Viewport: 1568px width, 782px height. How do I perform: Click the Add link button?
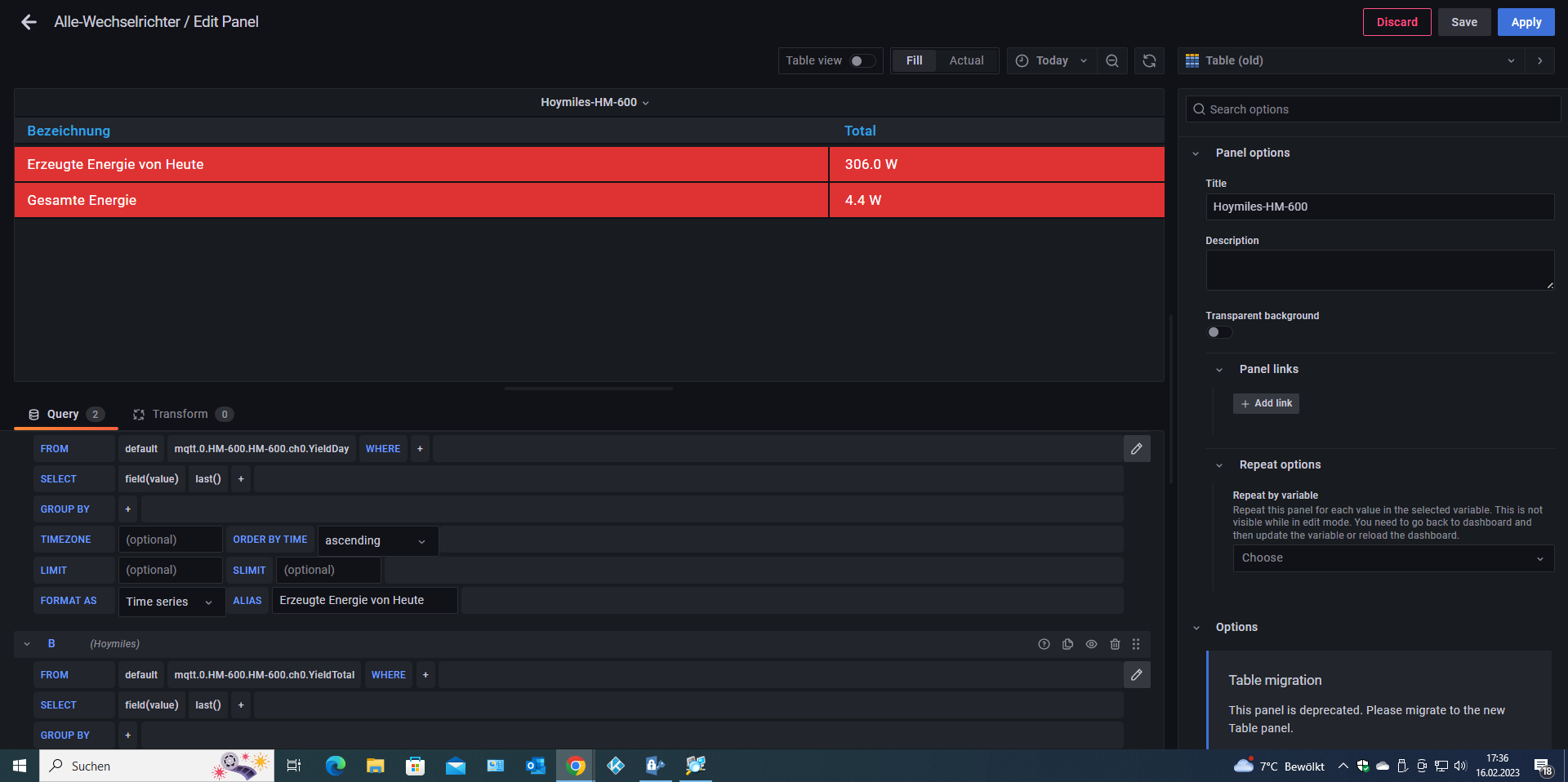(1266, 403)
